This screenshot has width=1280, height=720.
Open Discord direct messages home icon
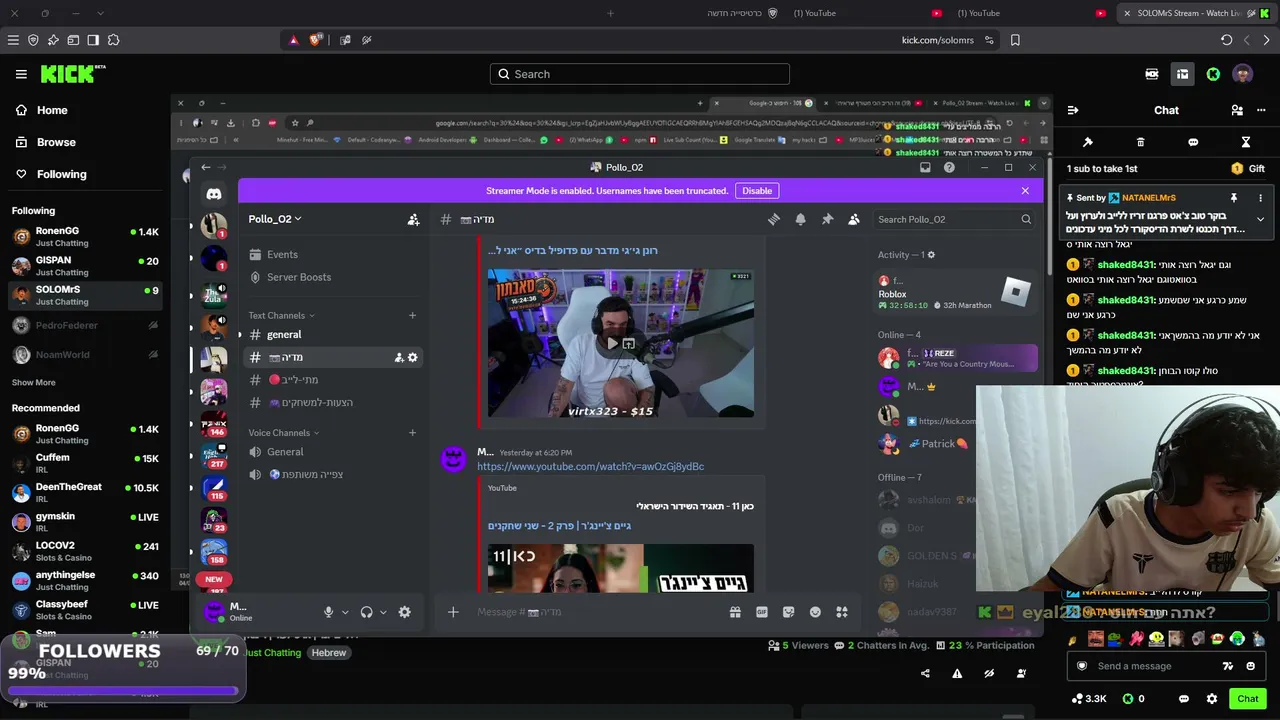point(214,194)
